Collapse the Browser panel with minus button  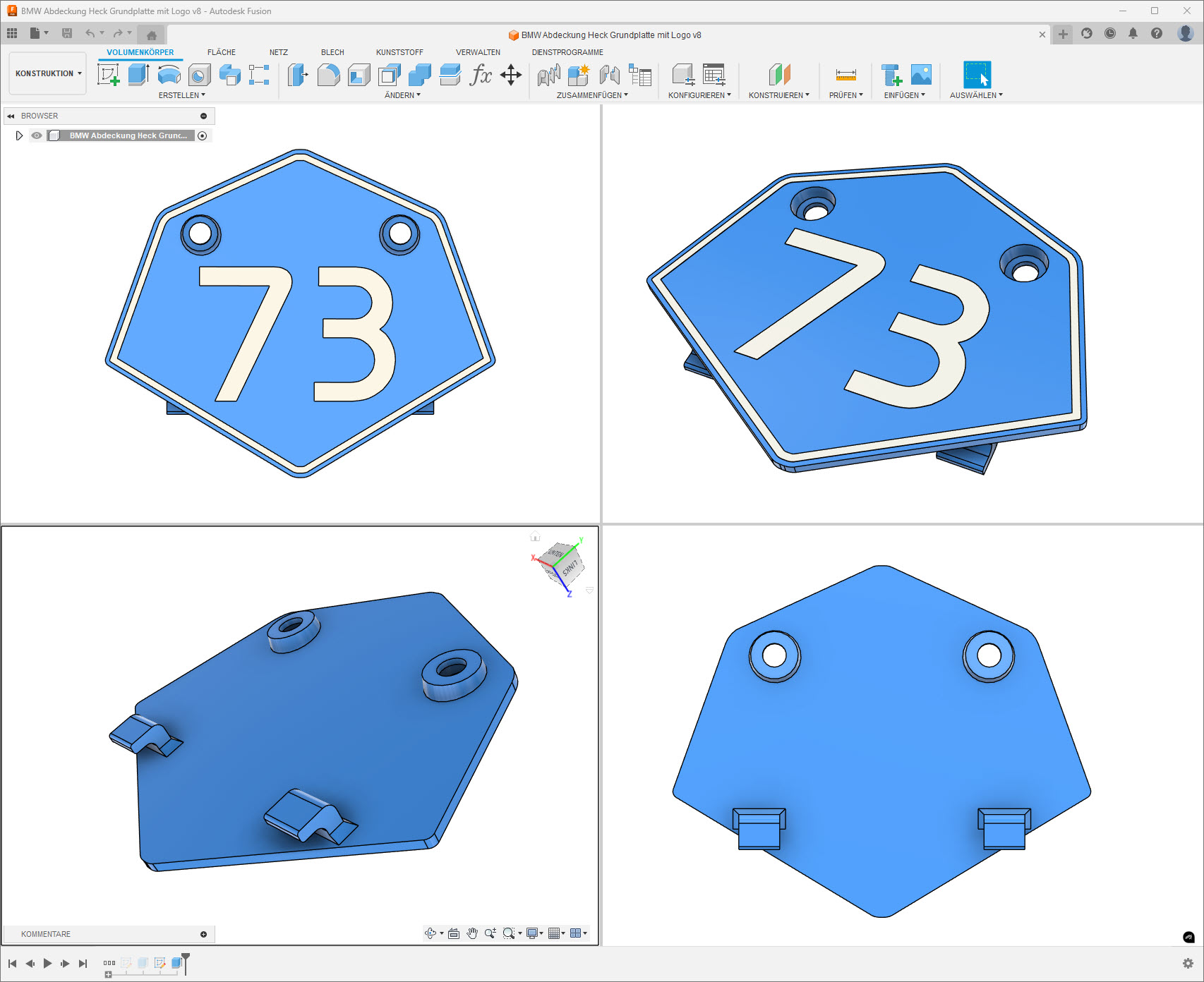pos(204,116)
